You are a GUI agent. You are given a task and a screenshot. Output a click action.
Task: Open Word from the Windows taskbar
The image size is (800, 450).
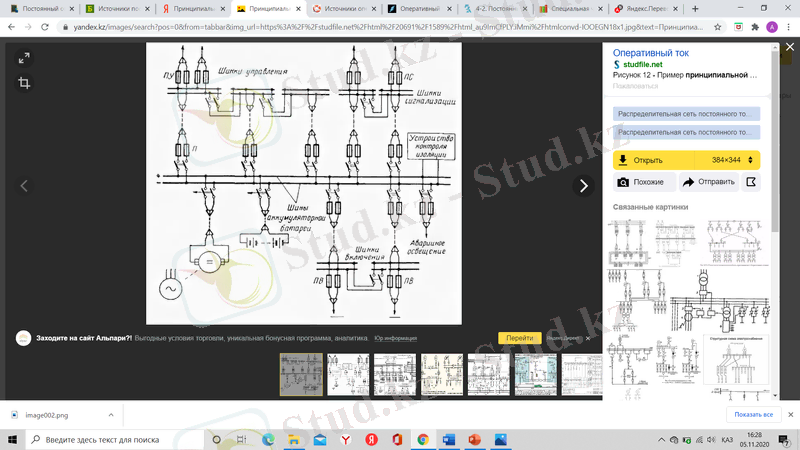(x=449, y=439)
